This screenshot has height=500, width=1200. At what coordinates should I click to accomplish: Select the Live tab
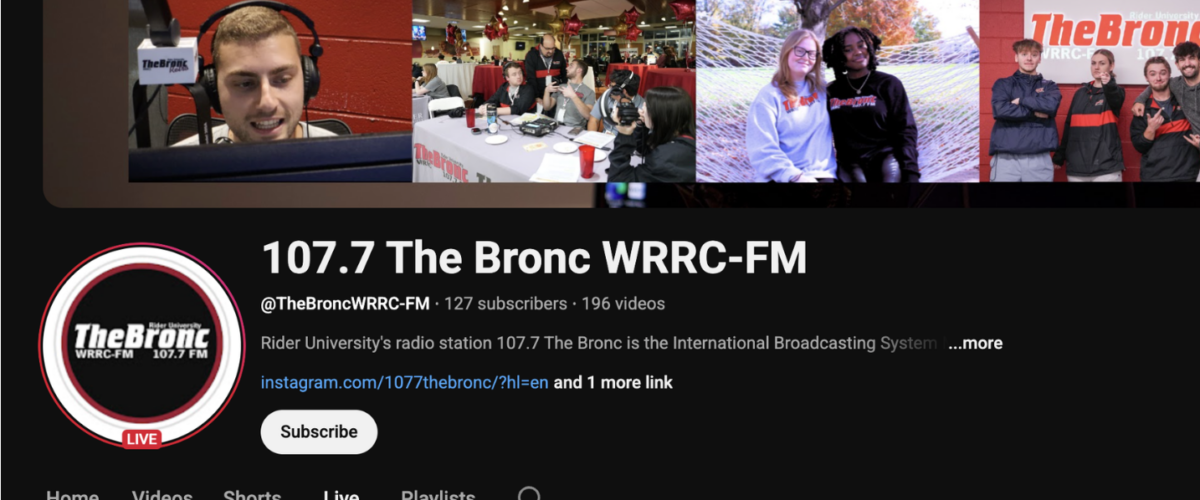341,494
